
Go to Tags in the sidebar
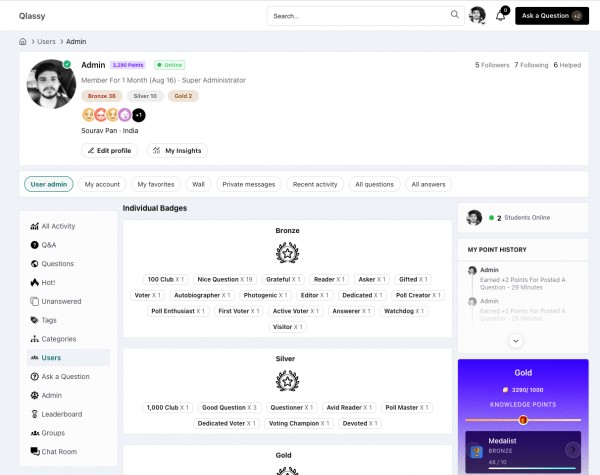[50, 320]
